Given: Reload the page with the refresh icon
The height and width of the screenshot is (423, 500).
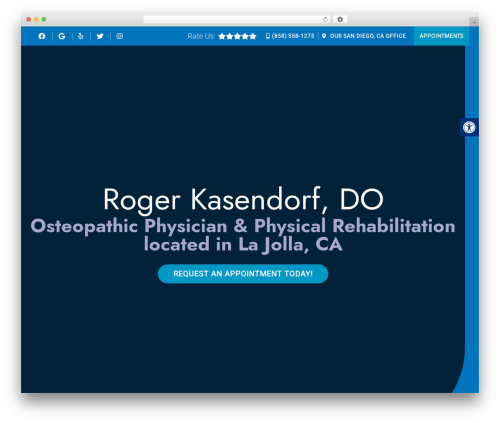Looking at the screenshot, I should (325, 20).
